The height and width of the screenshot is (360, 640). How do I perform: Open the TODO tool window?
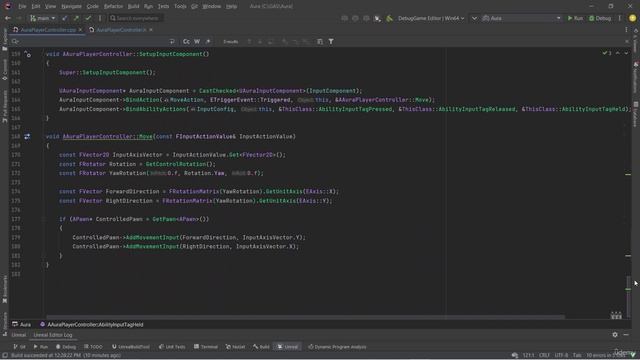93,347
